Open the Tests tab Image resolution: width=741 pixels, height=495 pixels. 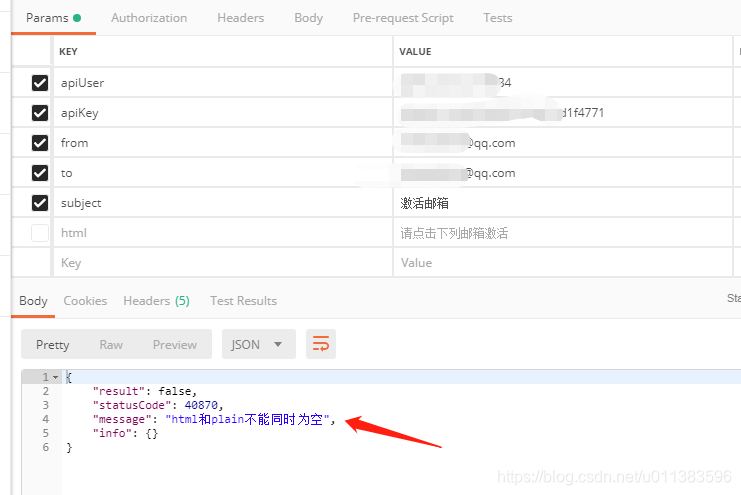tap(498, 18)
